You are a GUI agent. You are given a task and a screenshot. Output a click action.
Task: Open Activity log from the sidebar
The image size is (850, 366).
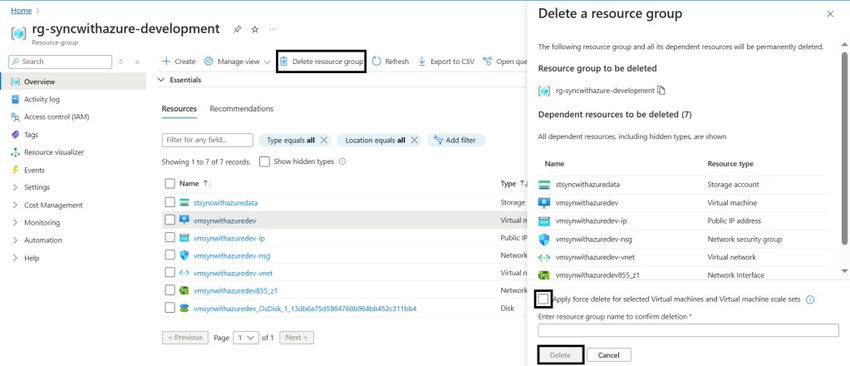point(42,99)
